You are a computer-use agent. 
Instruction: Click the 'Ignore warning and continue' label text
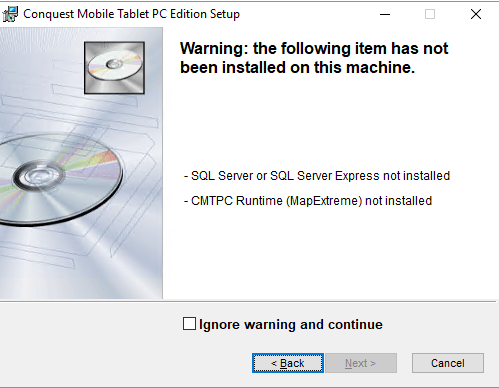(x=291, y=324)
